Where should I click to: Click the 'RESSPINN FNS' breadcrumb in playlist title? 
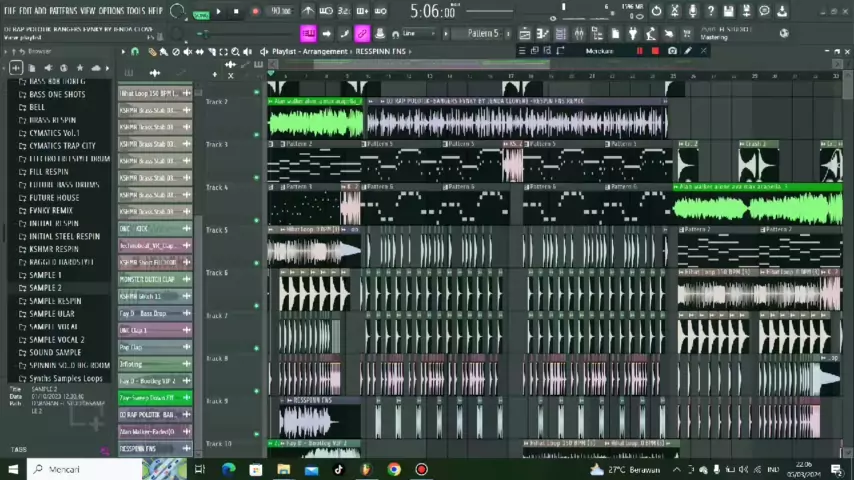click(x=381, y=51)
